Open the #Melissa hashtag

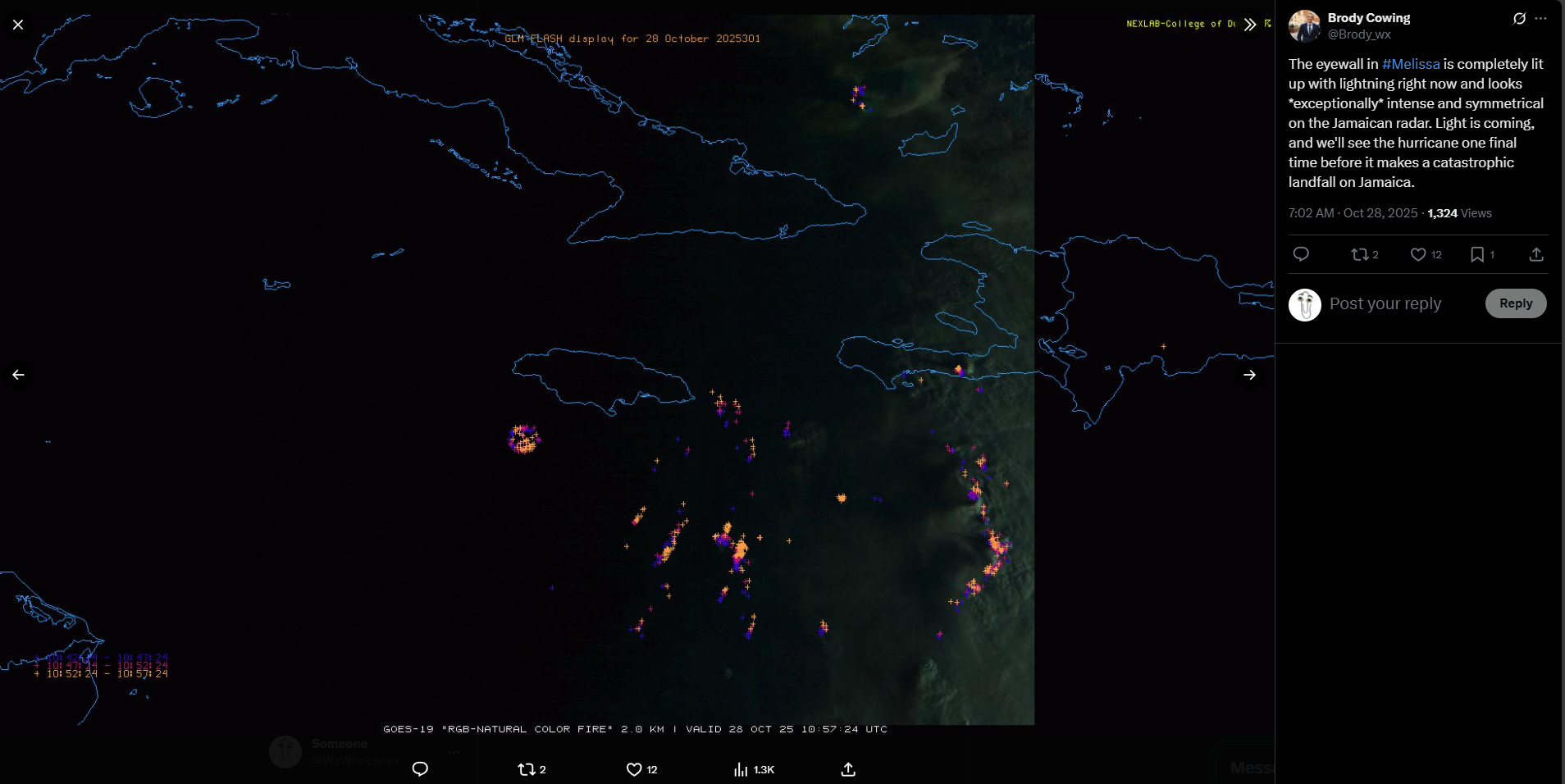[x=1411, y=64]
